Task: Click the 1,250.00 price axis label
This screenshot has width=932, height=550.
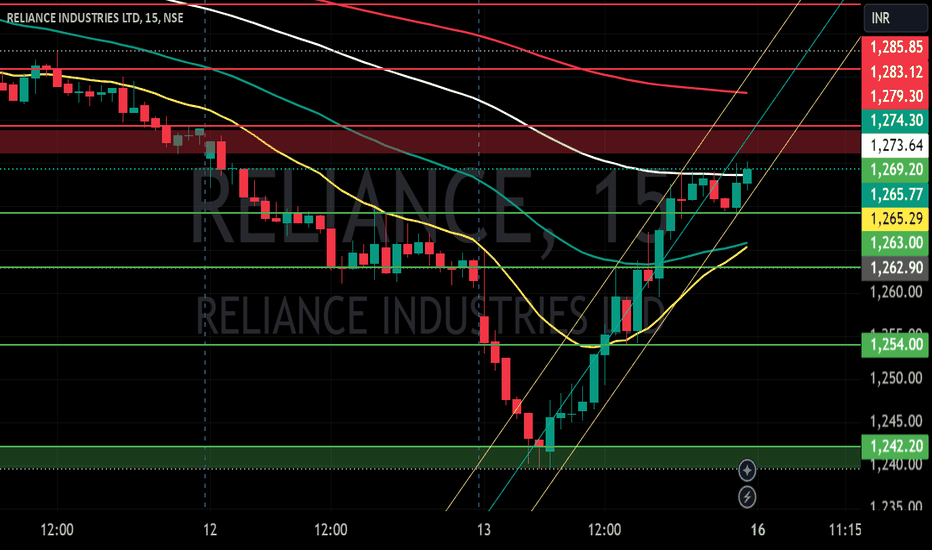Action: point(896,378)
